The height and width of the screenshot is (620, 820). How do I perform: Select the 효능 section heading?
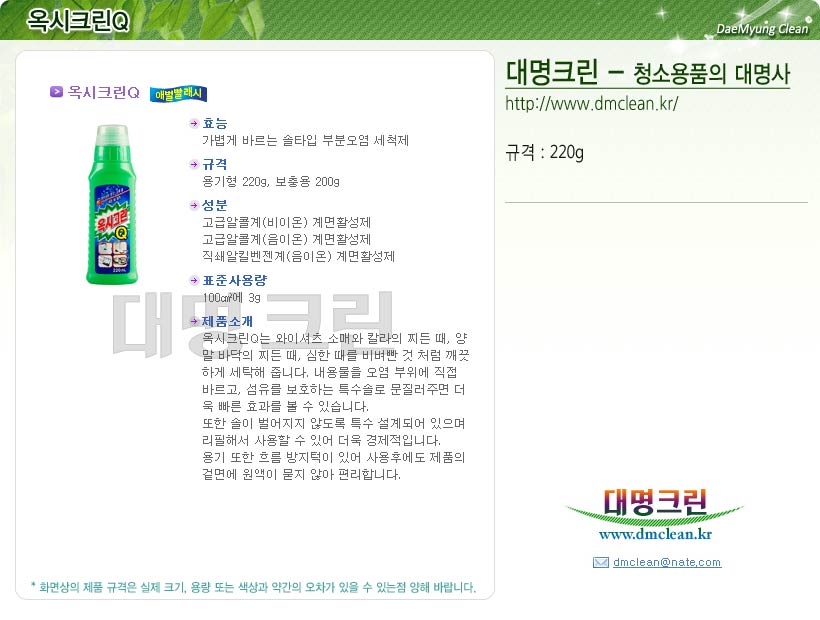click(215, 123)
